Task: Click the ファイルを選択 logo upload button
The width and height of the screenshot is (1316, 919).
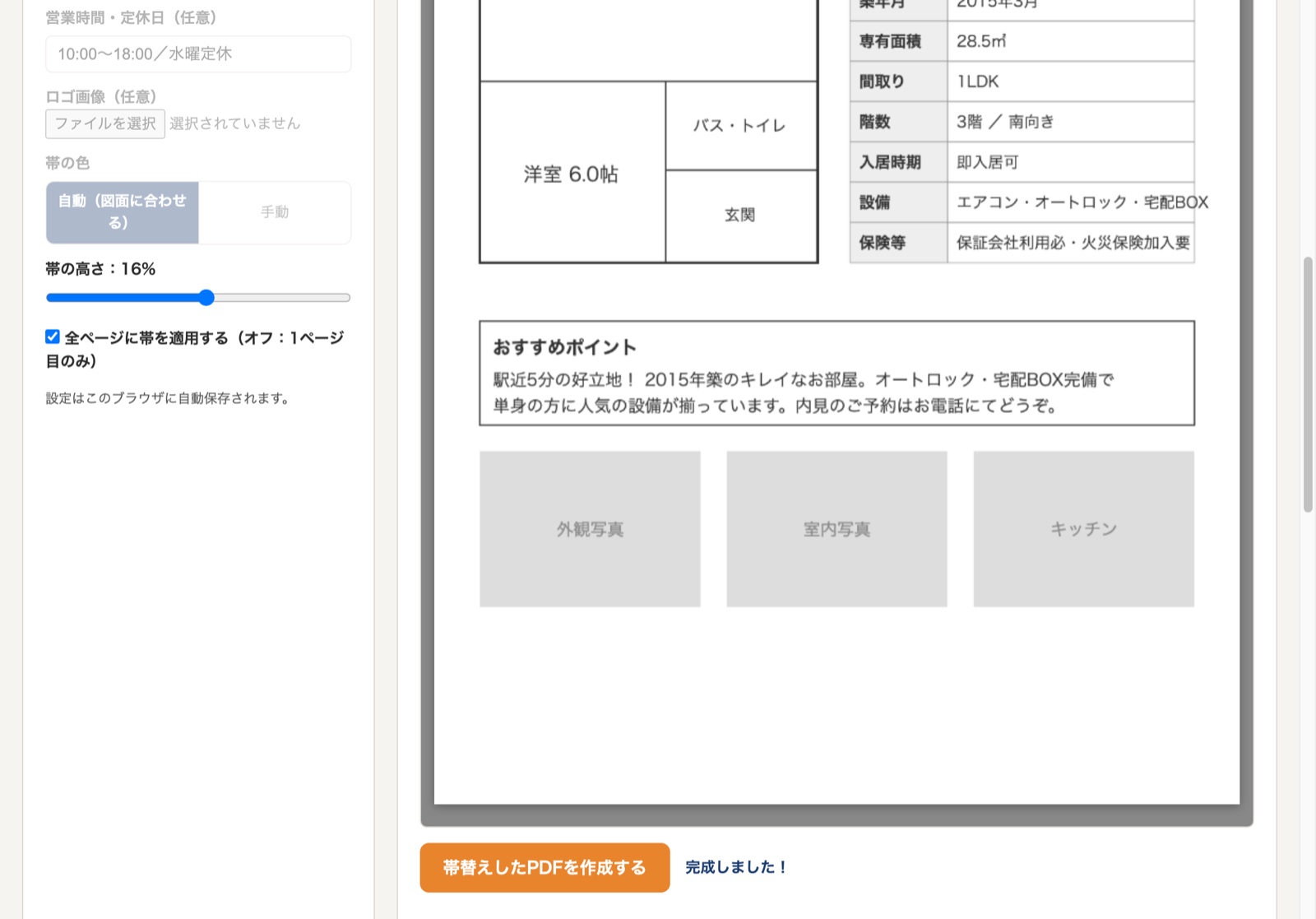Action: (x=105, y=123)
